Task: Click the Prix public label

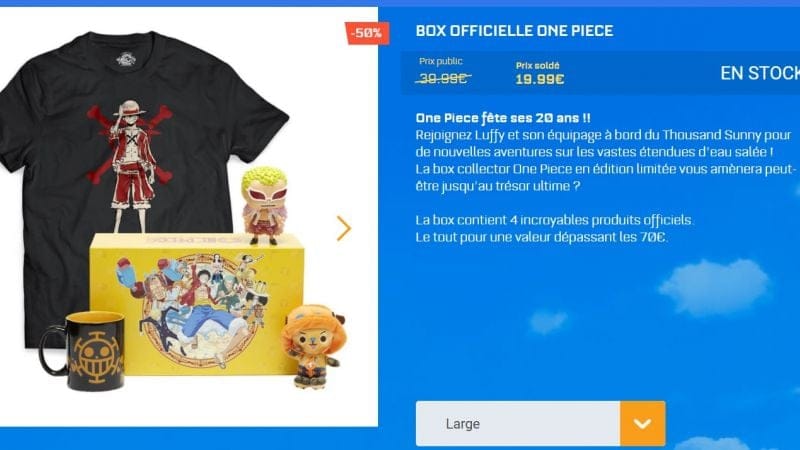Action: click(441, 61)
